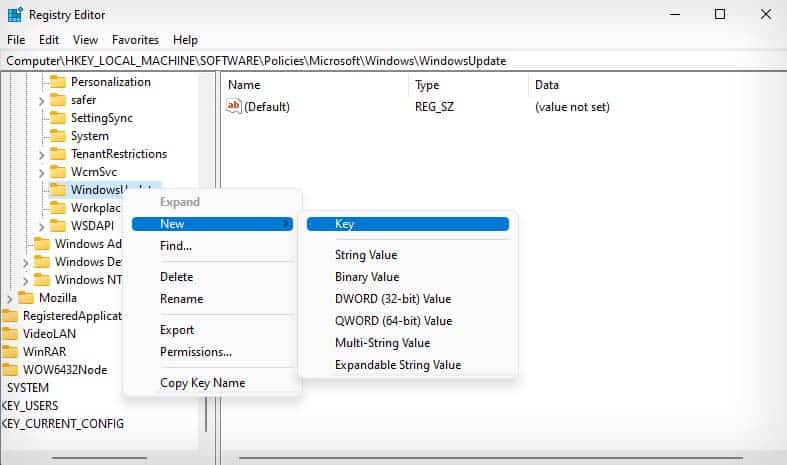Select Key in the New submenu
787x465 pixels.
point(408,224)
